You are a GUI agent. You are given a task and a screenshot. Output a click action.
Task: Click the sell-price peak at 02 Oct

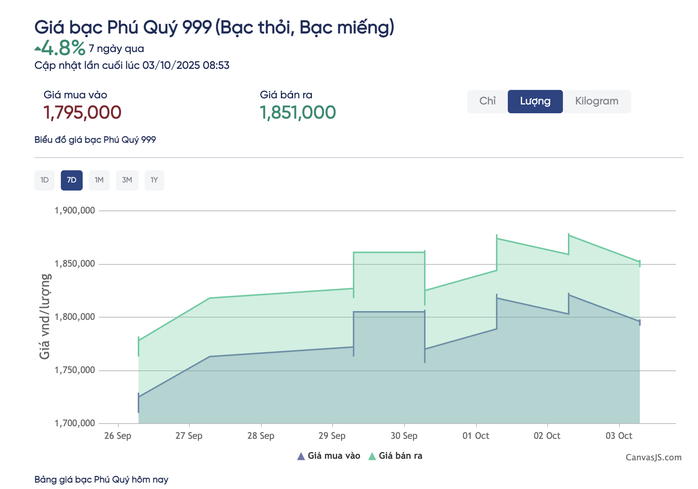click(x=569, y=235)
